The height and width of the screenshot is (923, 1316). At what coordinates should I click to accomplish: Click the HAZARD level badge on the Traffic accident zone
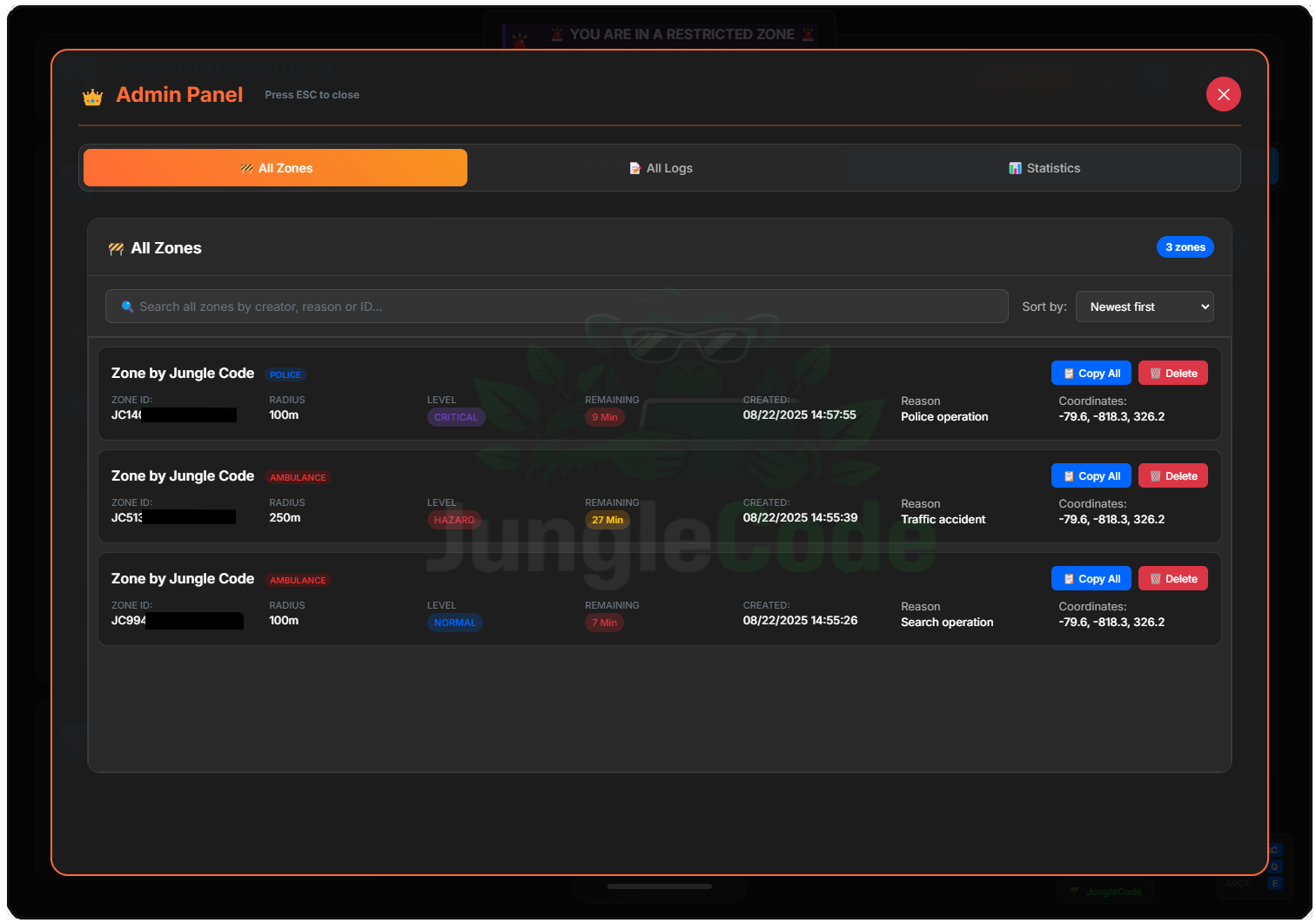(x=454, y=519)
